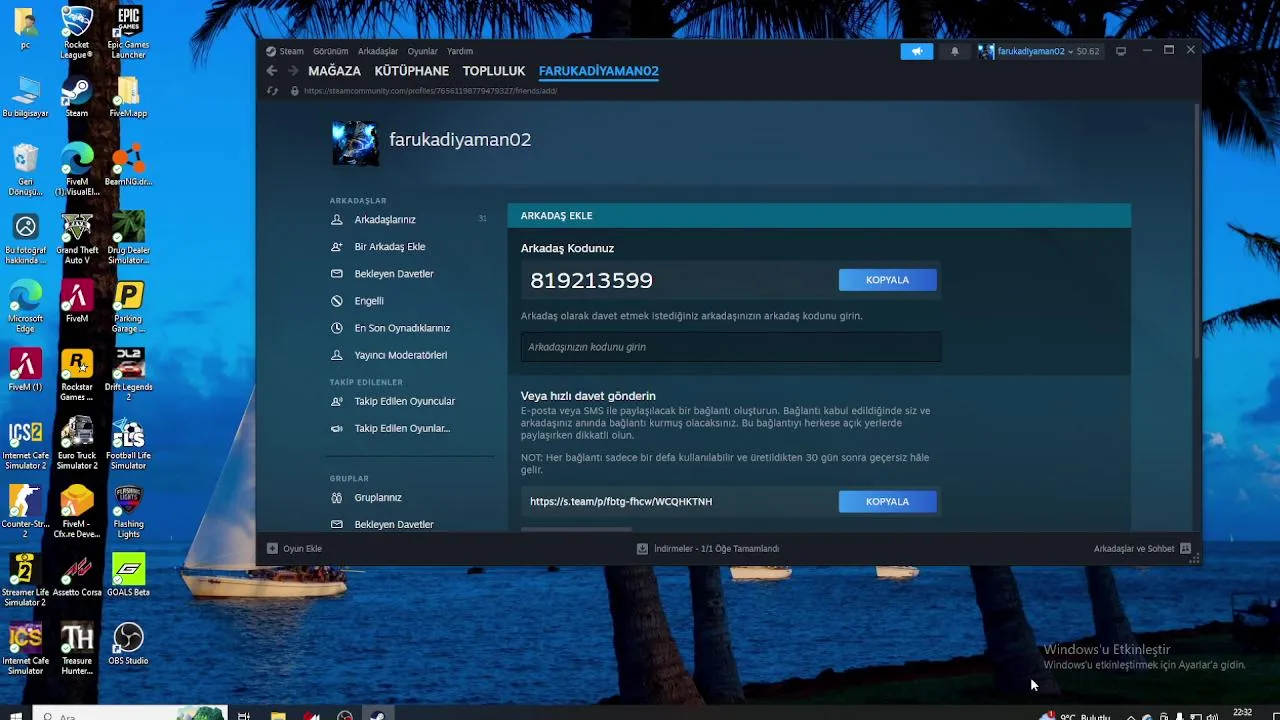Select Bu bilgisayar desktop icon
This screenshot has width=1280, height=720.
click(x=25, y=97)
